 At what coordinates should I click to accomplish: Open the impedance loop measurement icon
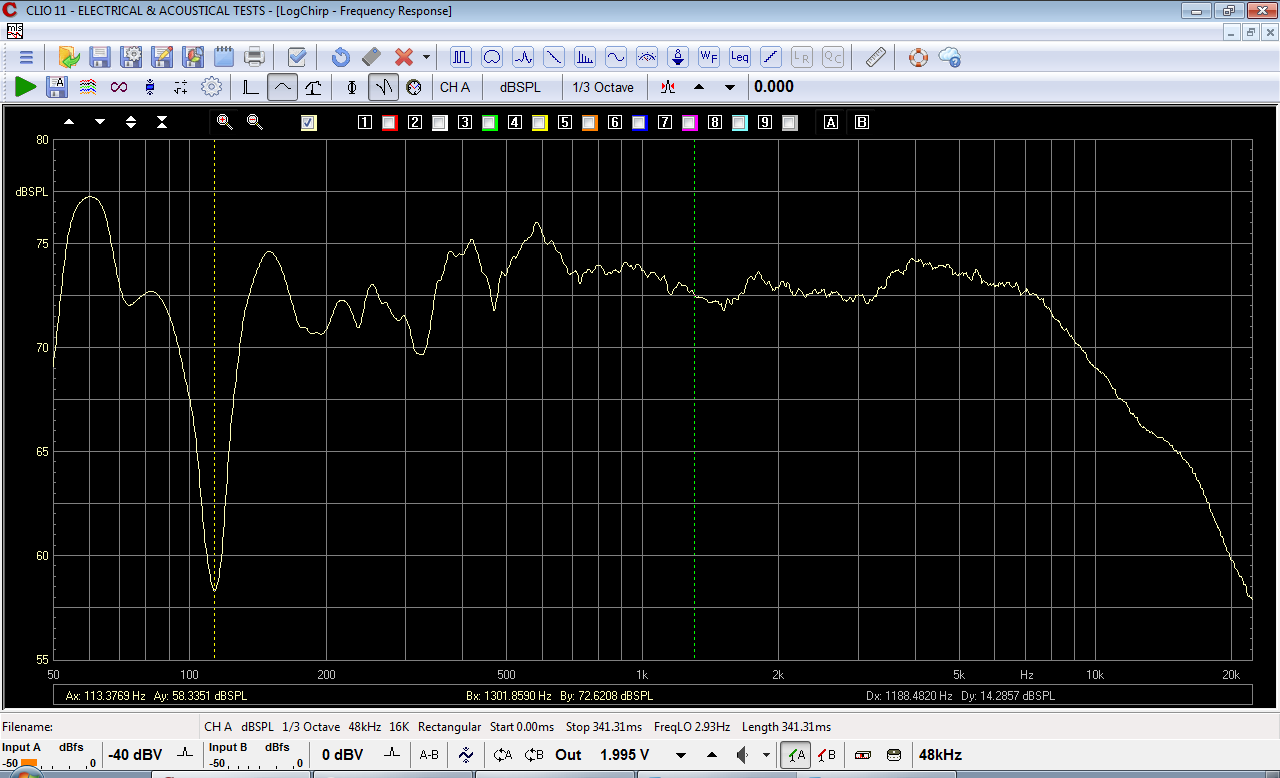click(492, 57)
